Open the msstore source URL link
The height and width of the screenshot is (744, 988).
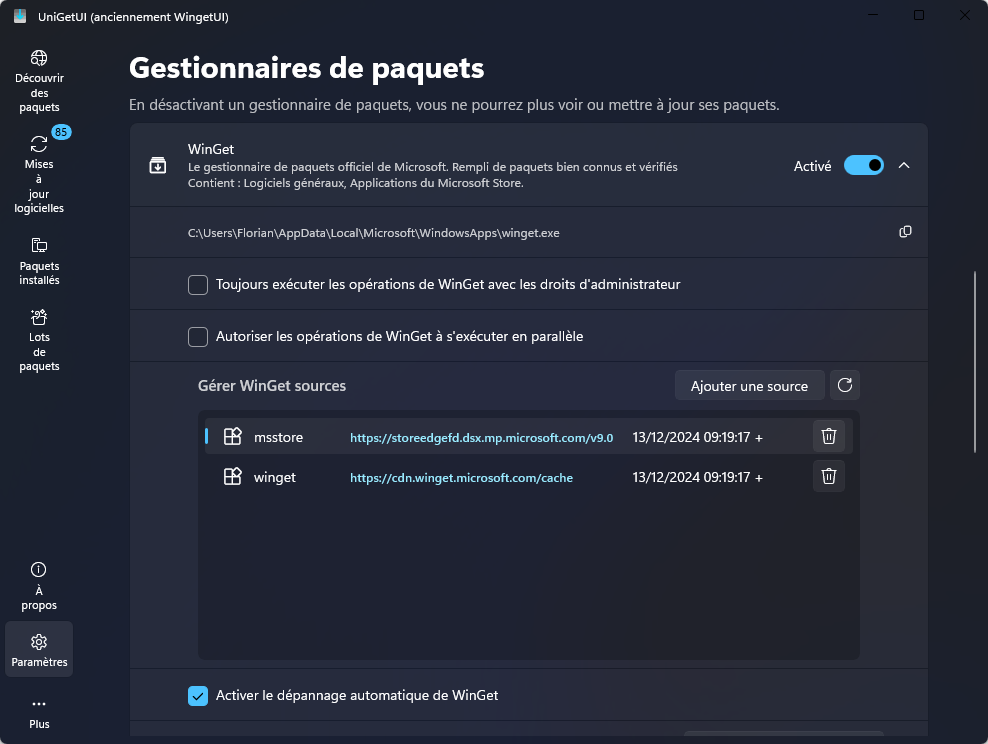[x=481, y=437]
